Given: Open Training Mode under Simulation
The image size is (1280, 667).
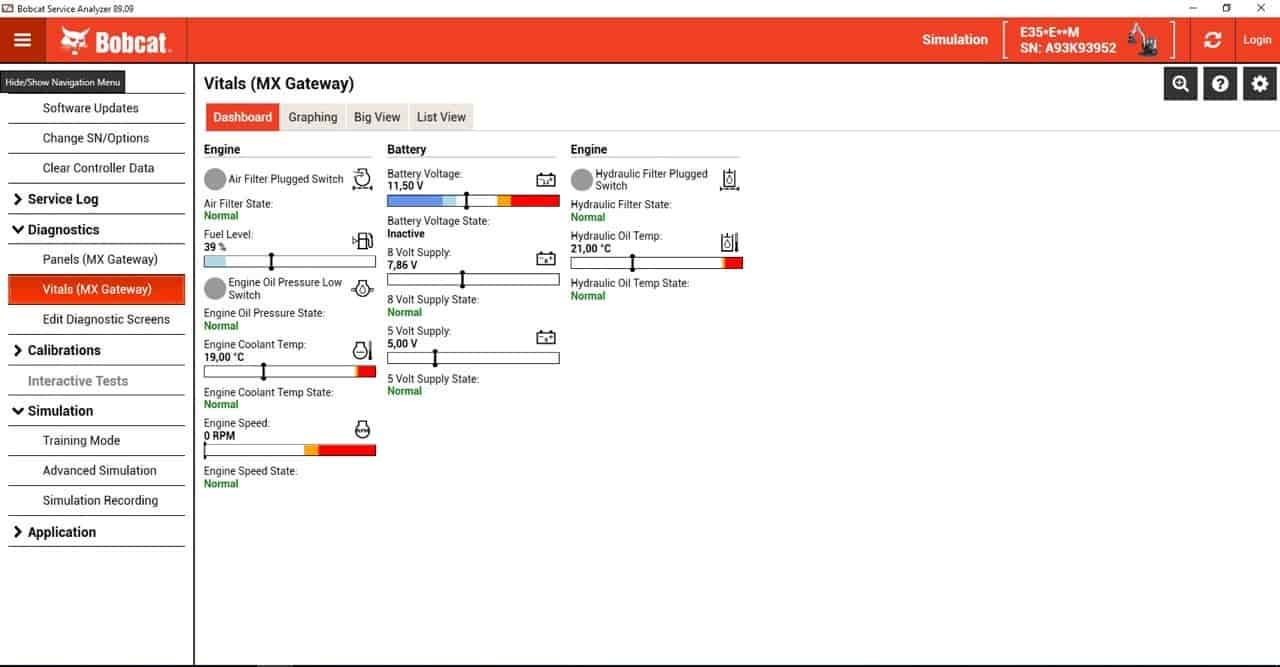Looking at the screenshot, I should tap(97, 440).
